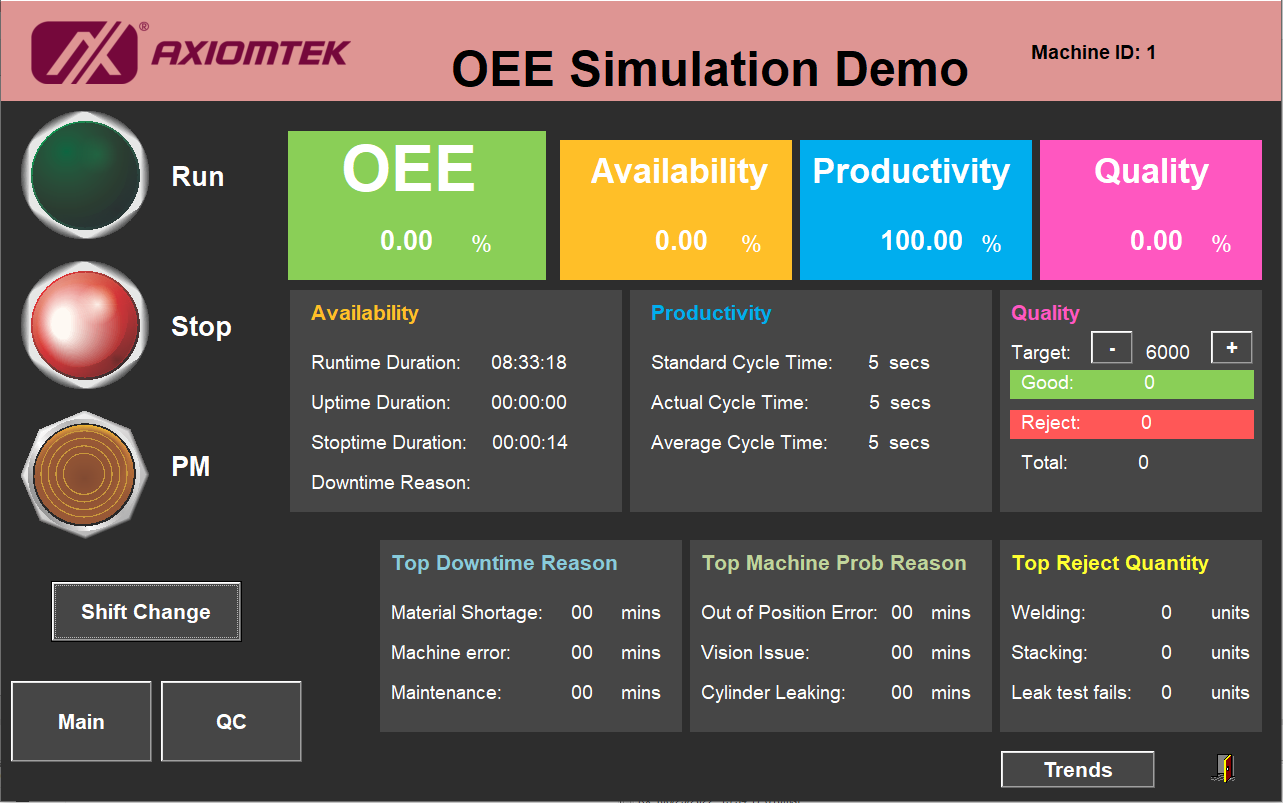Click the Target value showing 6000

[1168, 350]
